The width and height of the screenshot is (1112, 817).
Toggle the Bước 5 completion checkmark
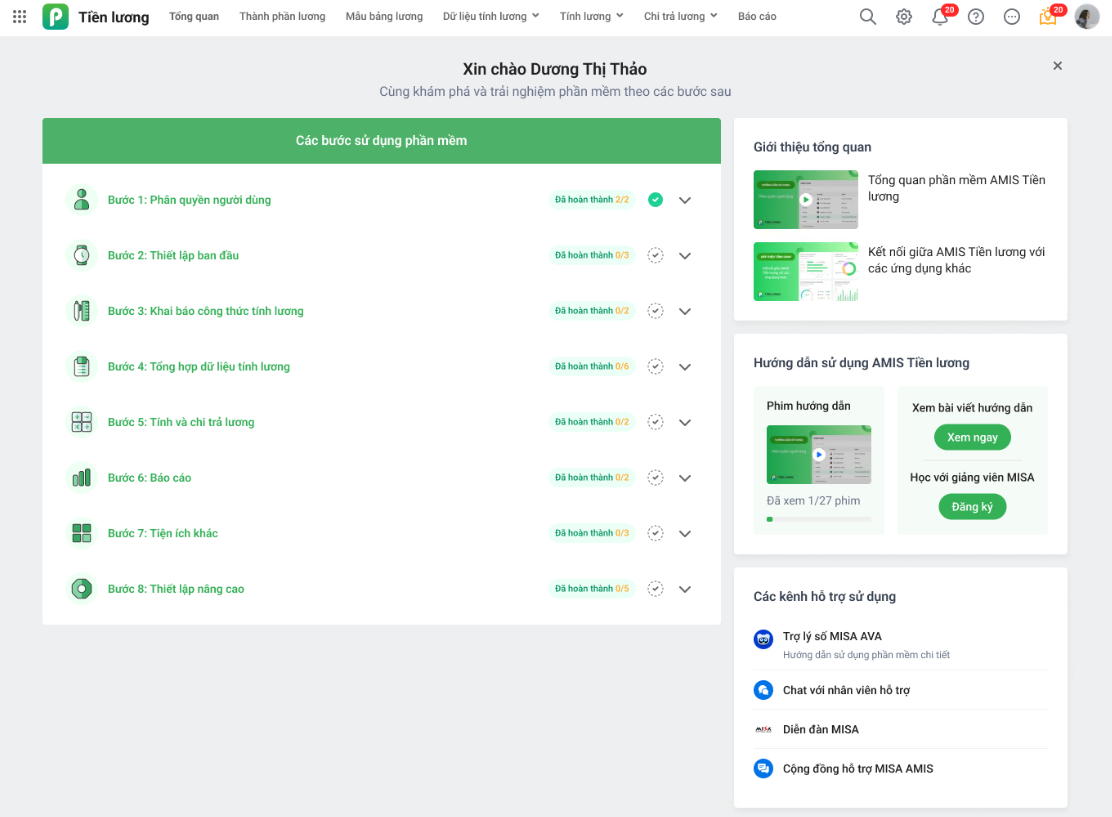point(655,422)
